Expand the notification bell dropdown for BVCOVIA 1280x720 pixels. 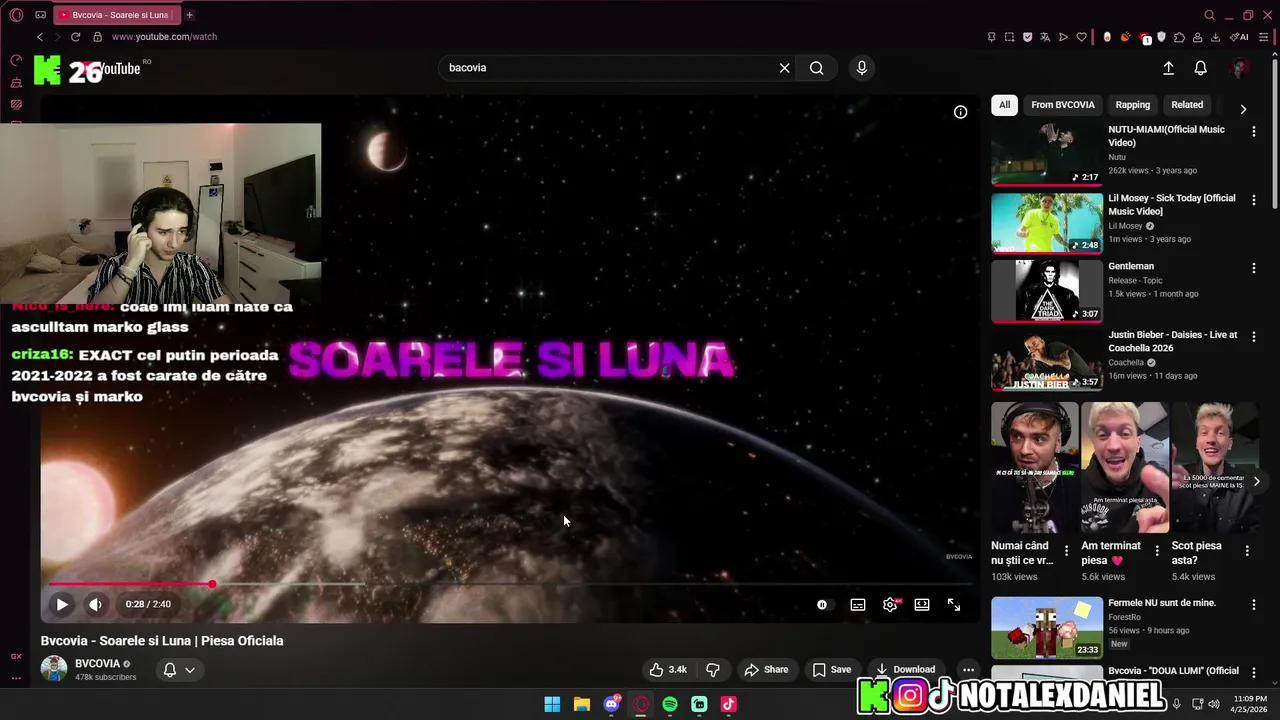178,670
